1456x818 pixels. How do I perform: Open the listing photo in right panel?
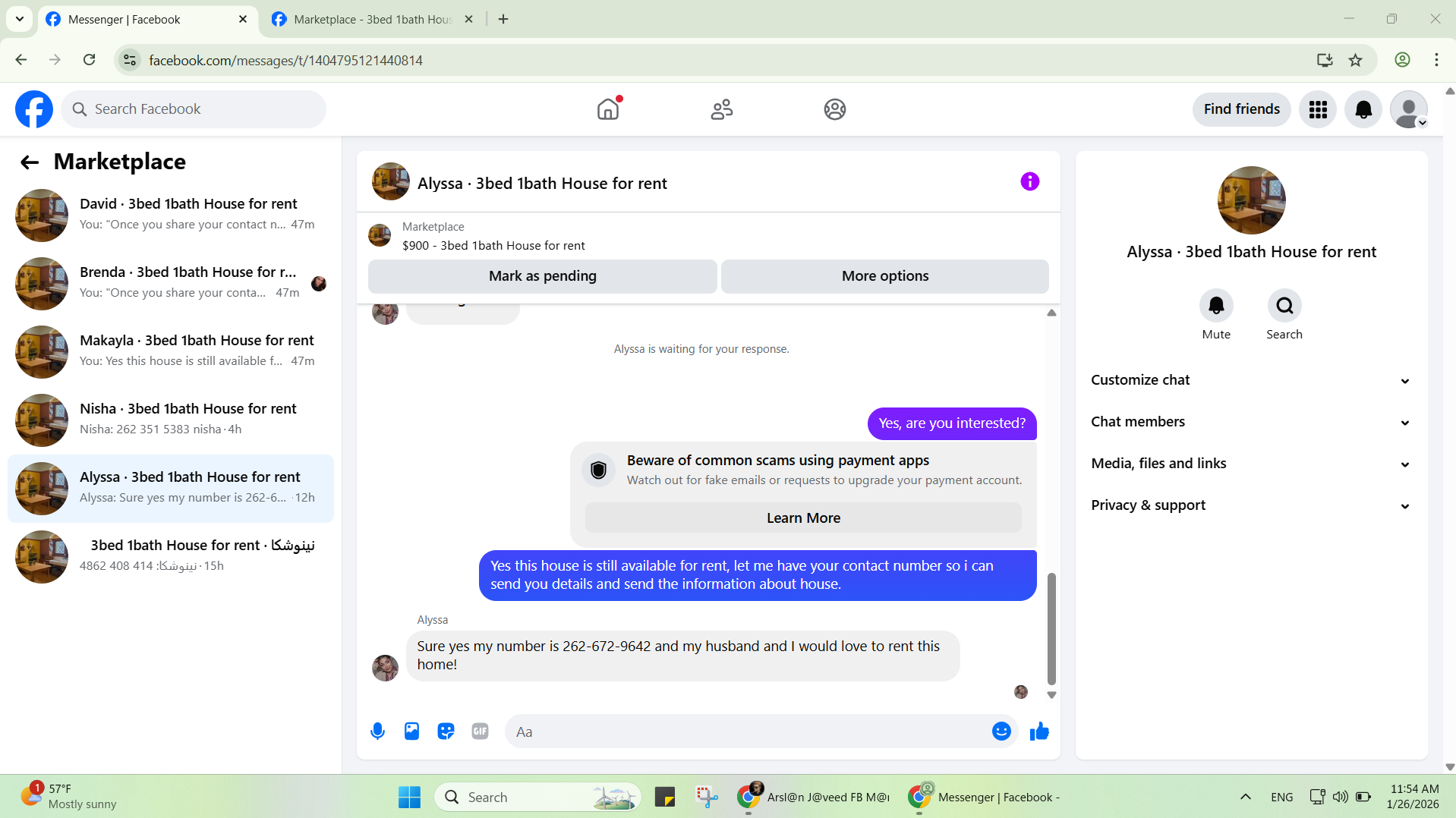[x=1251, y=200]
